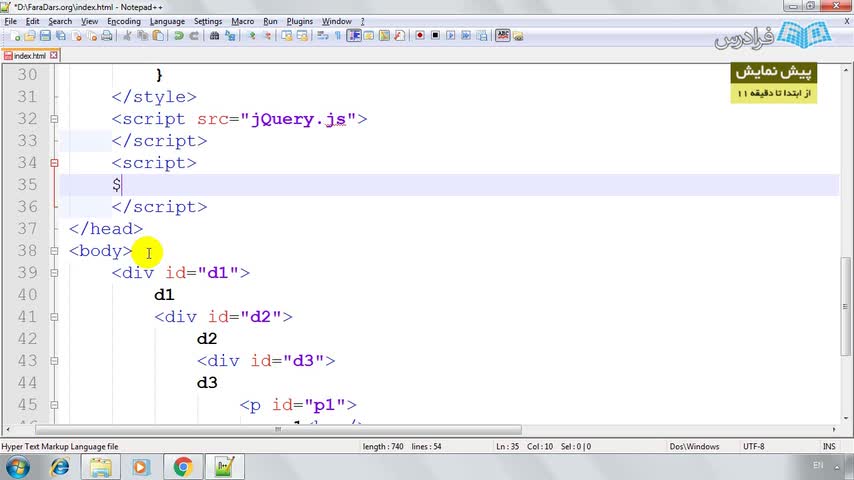This screenshot has height=480, width=854.
Task: Click the scroll right arrow of horizontal scrollbar
Action: coord(834,429)
